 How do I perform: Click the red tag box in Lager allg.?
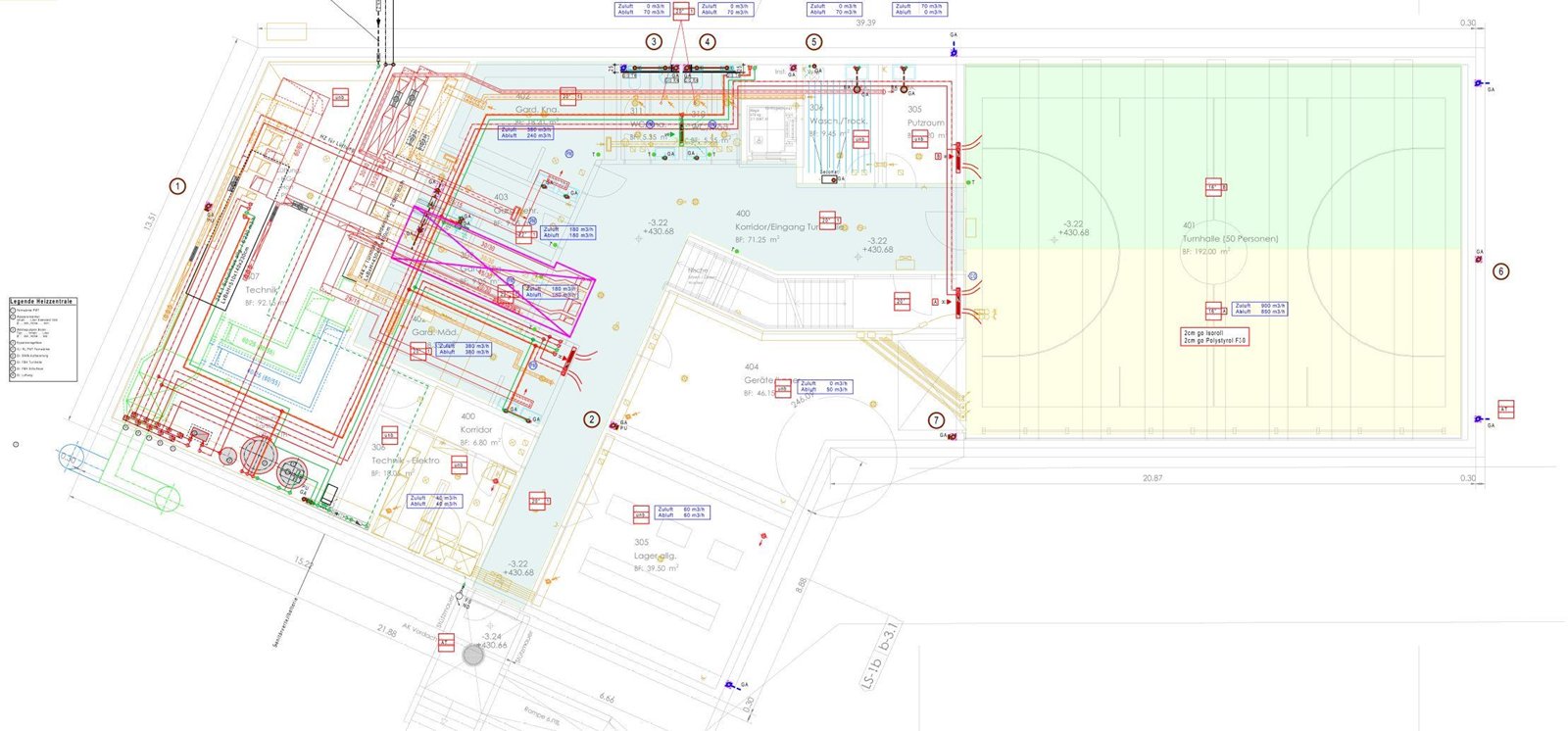tap(640, 512)
